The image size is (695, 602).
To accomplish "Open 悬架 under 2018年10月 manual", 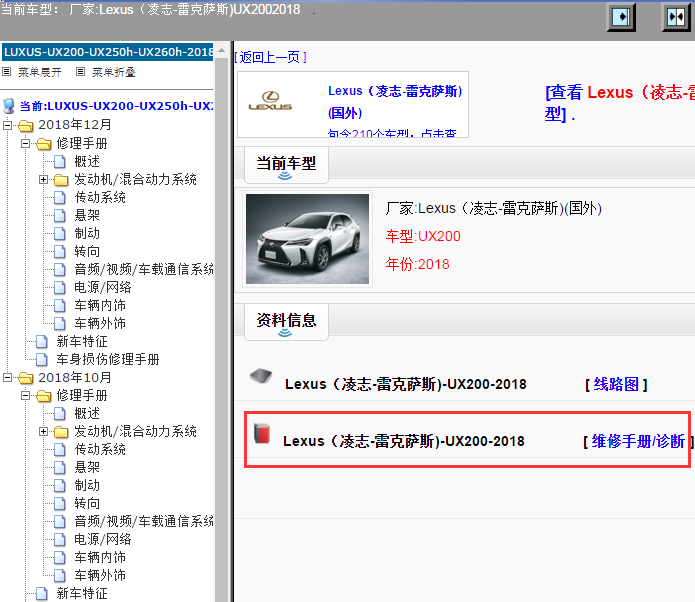I will [x=87, y=467].
